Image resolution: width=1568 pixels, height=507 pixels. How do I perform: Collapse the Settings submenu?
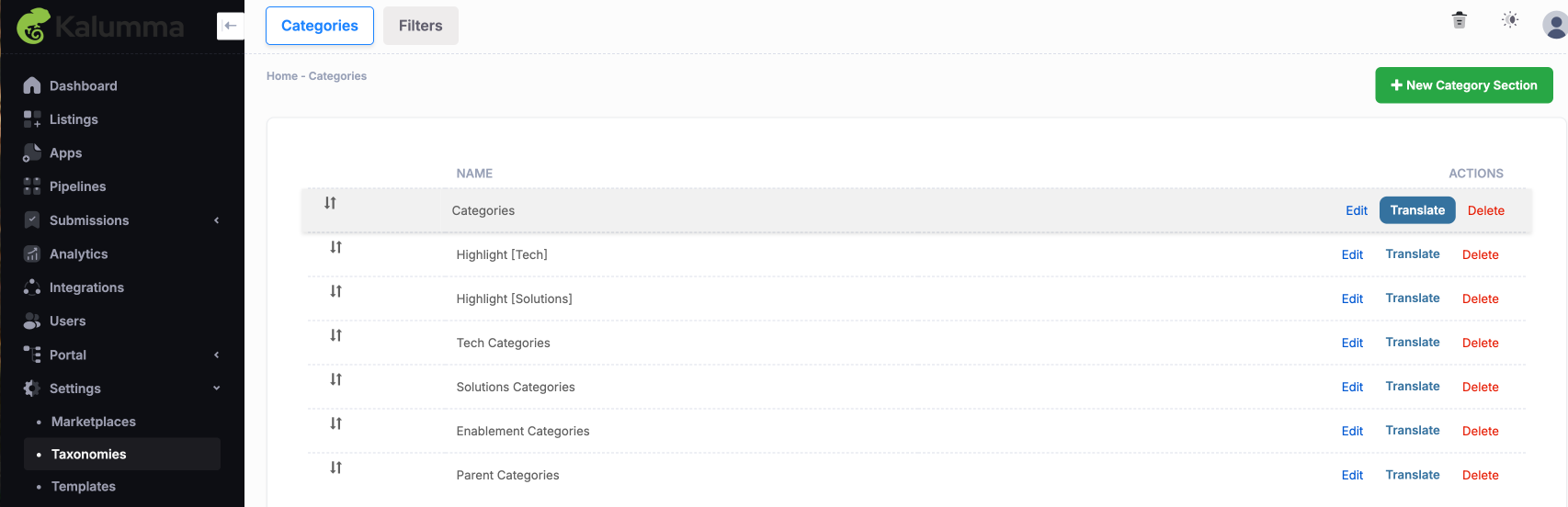(x=217, y=389)
